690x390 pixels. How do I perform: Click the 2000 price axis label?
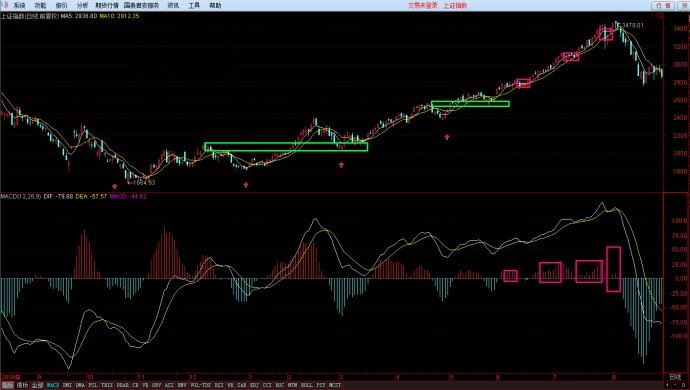click(x=680, y=154)
